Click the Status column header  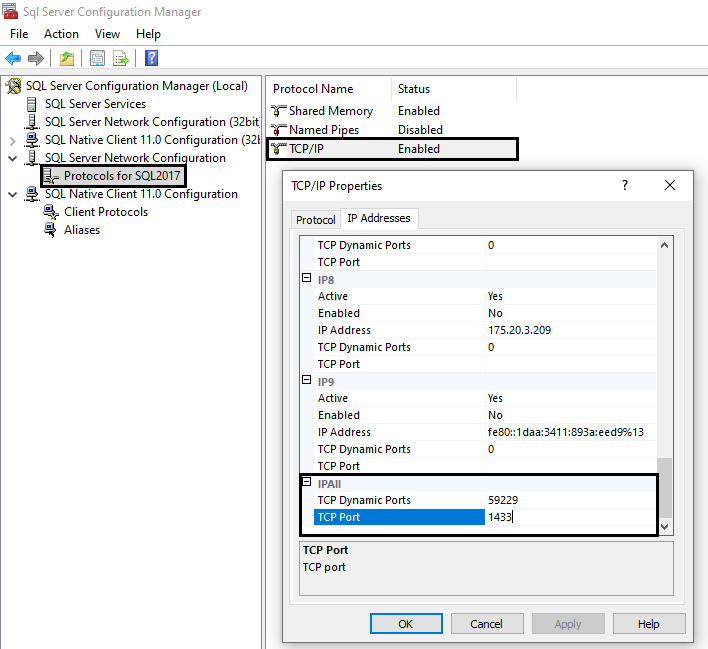click(x=454, y=89)
